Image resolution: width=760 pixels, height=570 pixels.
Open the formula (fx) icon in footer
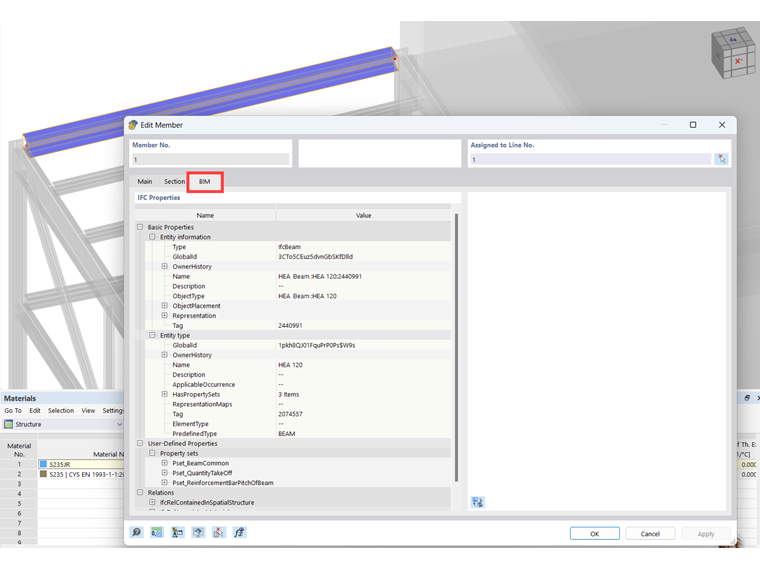(x=239, y=532)
